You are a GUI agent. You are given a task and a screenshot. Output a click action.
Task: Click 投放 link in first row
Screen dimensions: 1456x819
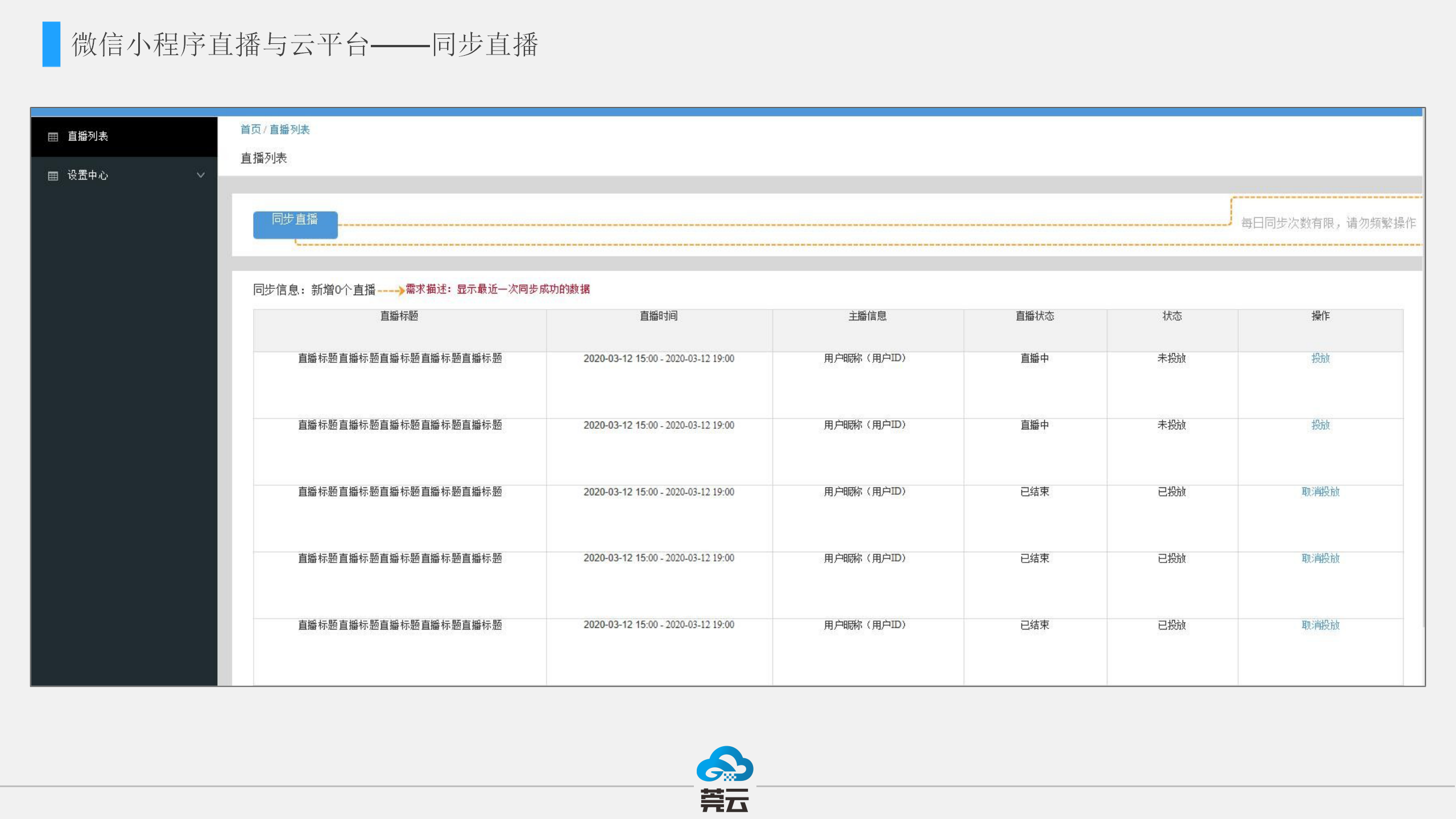click(x=1320, y=358)
